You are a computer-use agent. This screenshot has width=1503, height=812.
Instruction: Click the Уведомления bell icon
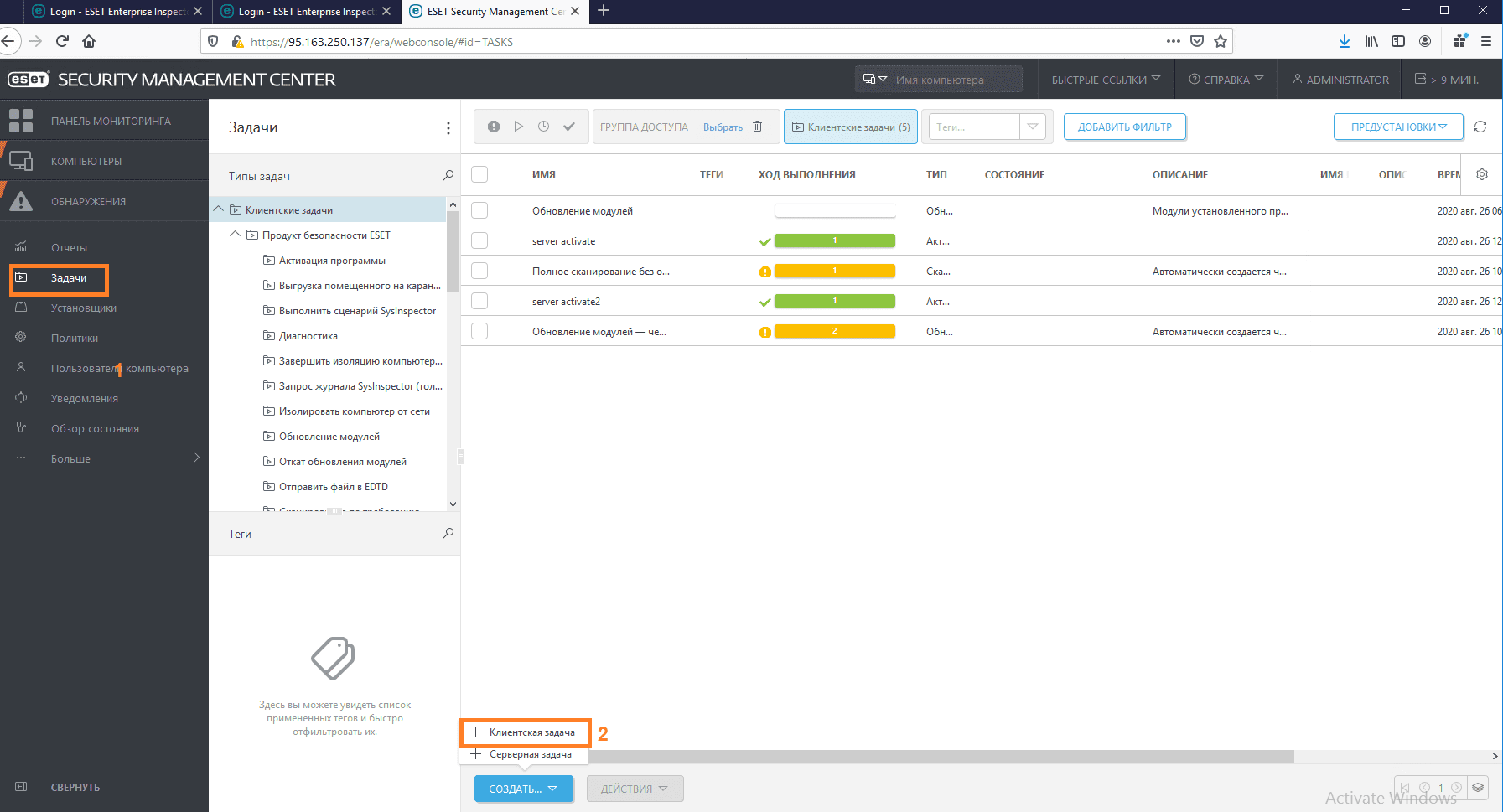point(21,398)
